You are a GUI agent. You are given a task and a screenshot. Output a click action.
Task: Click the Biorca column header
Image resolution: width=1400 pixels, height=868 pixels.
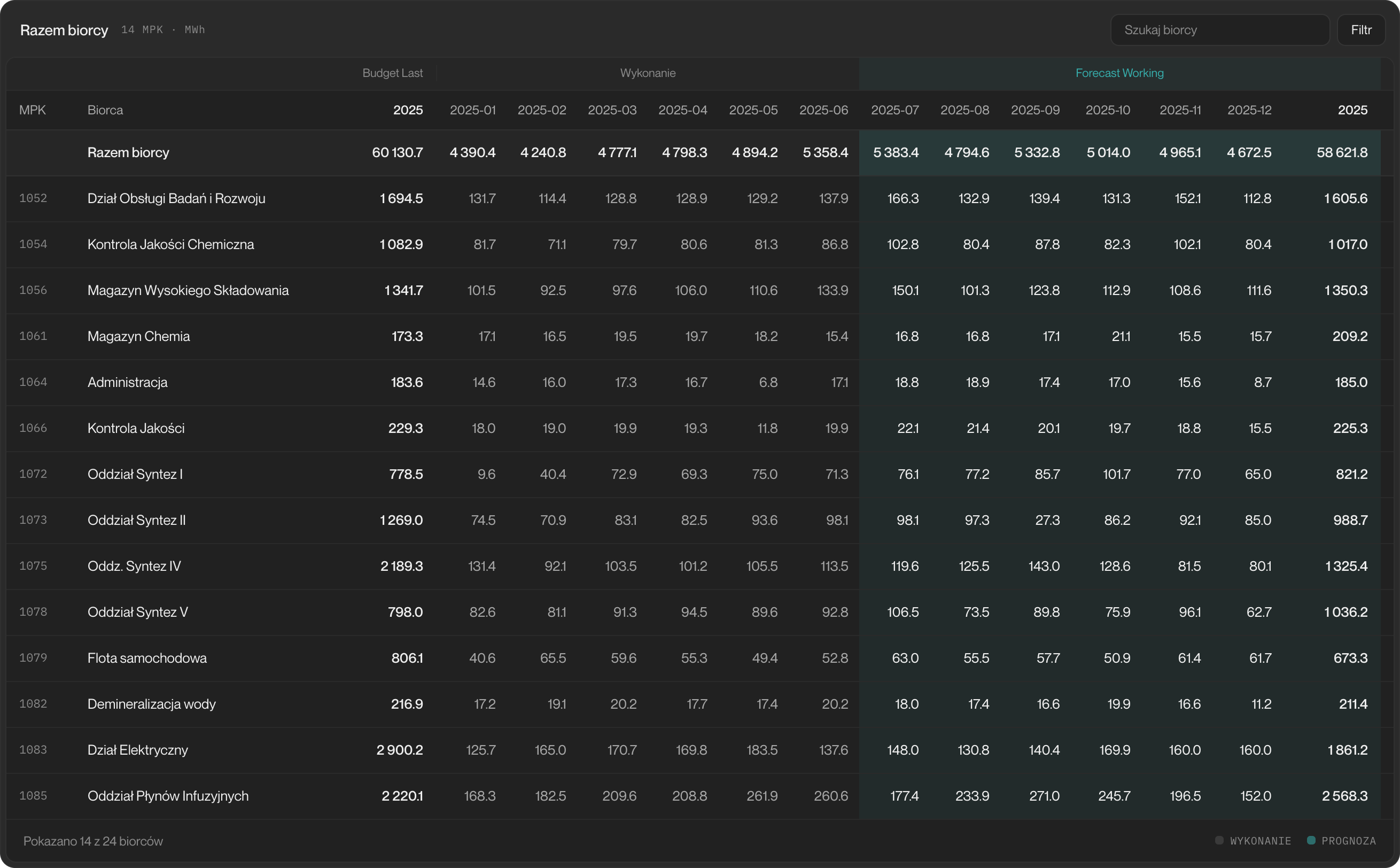coord(105,110)
